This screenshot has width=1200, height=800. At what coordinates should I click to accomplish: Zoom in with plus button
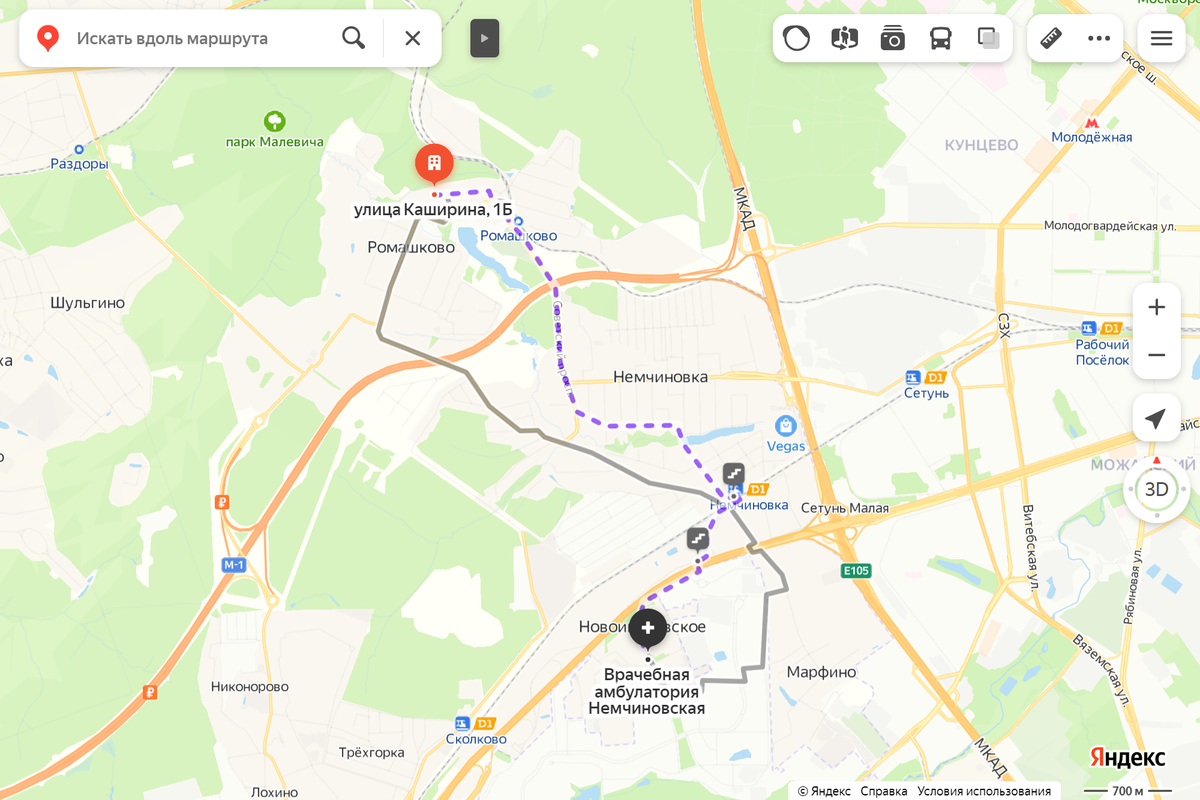(x=1157, y=307)
